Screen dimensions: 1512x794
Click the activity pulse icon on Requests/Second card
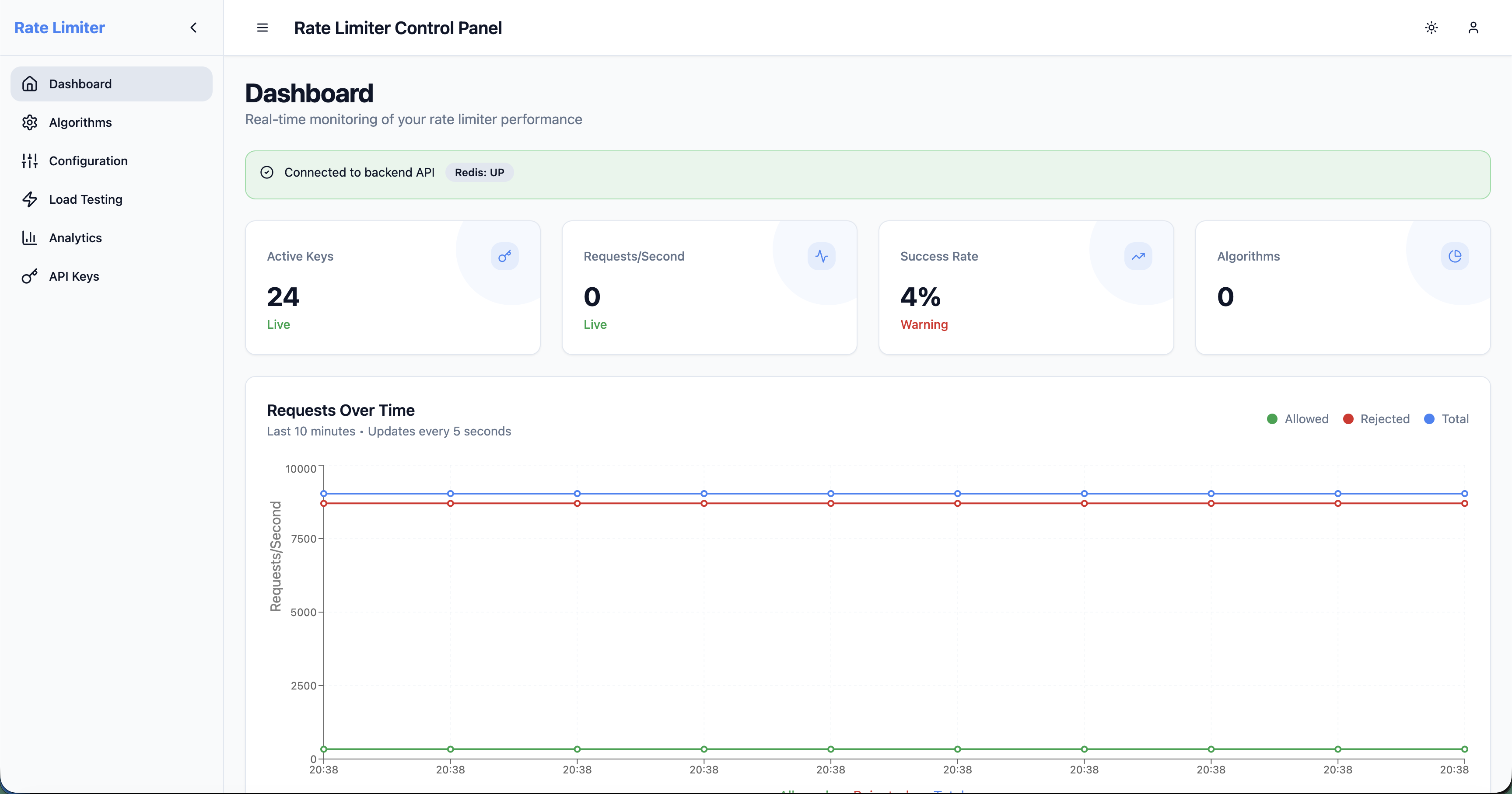point(822,256)
